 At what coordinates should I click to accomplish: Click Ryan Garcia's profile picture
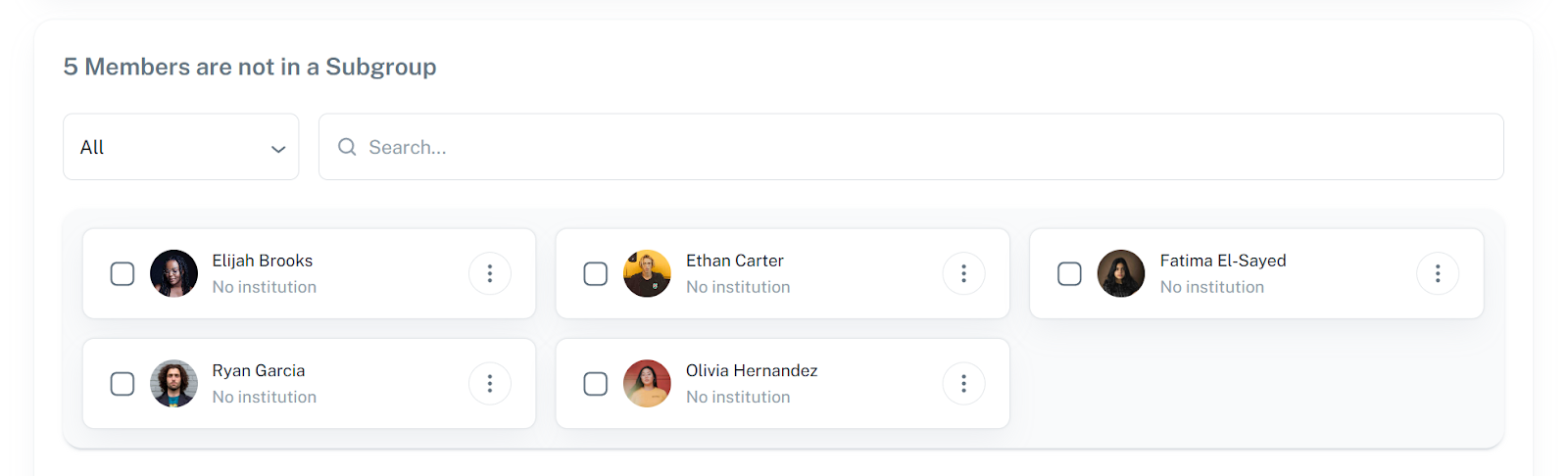[x=173, y=384]
